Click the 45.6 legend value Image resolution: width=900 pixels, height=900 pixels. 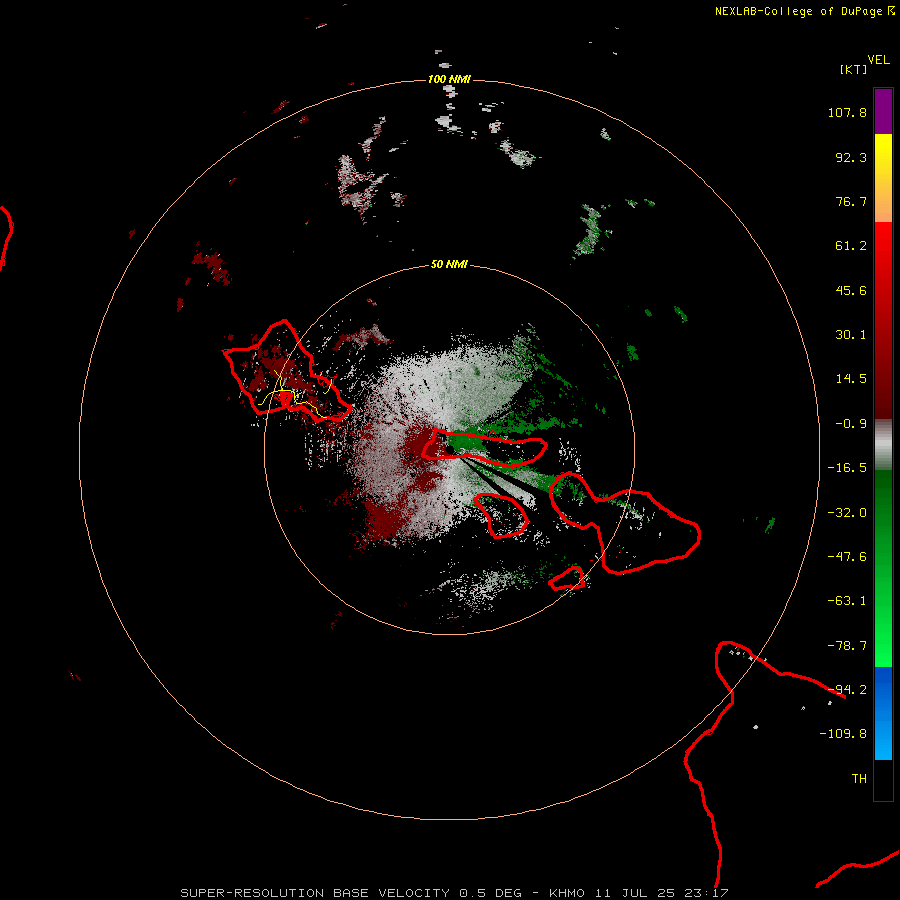[x=851, y=290]
